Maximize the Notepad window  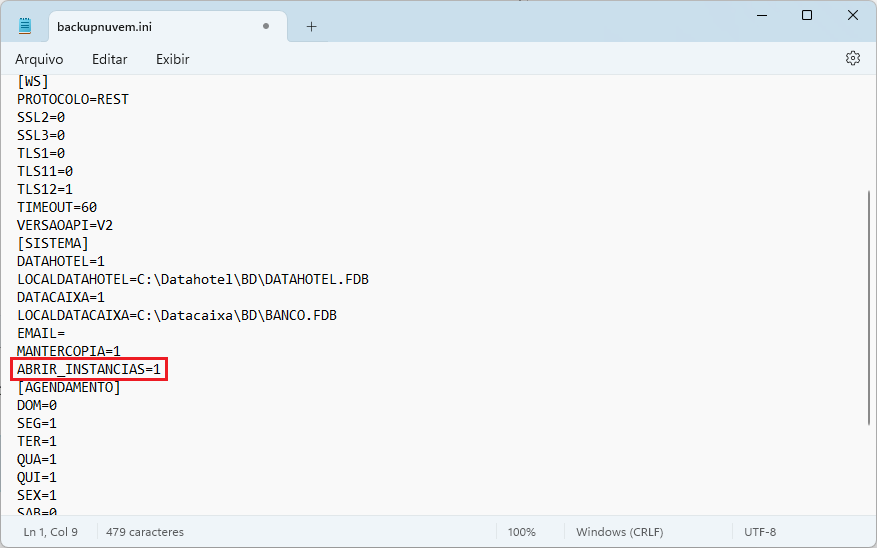click(807, 15)
